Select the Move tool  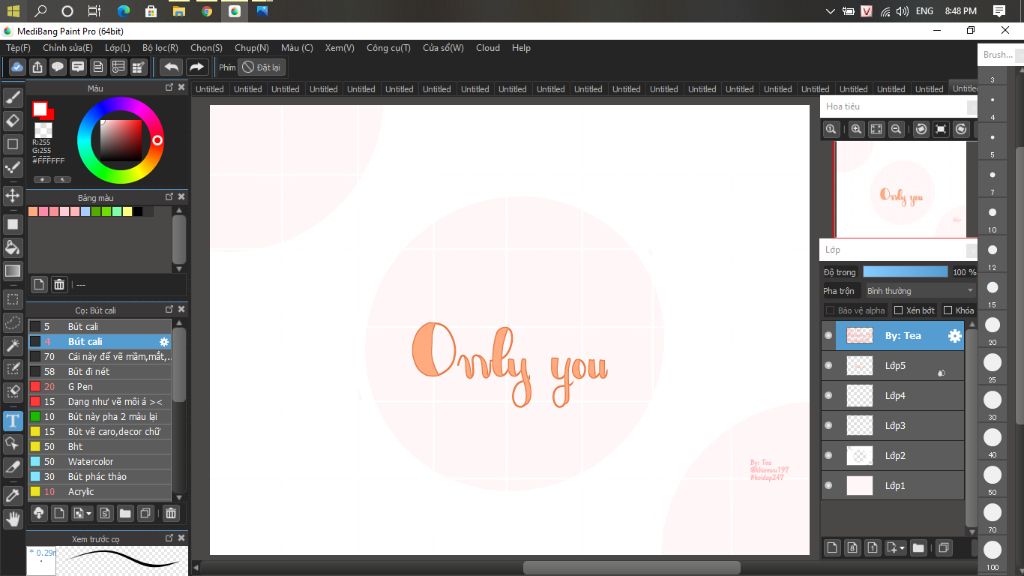[12, 195]
